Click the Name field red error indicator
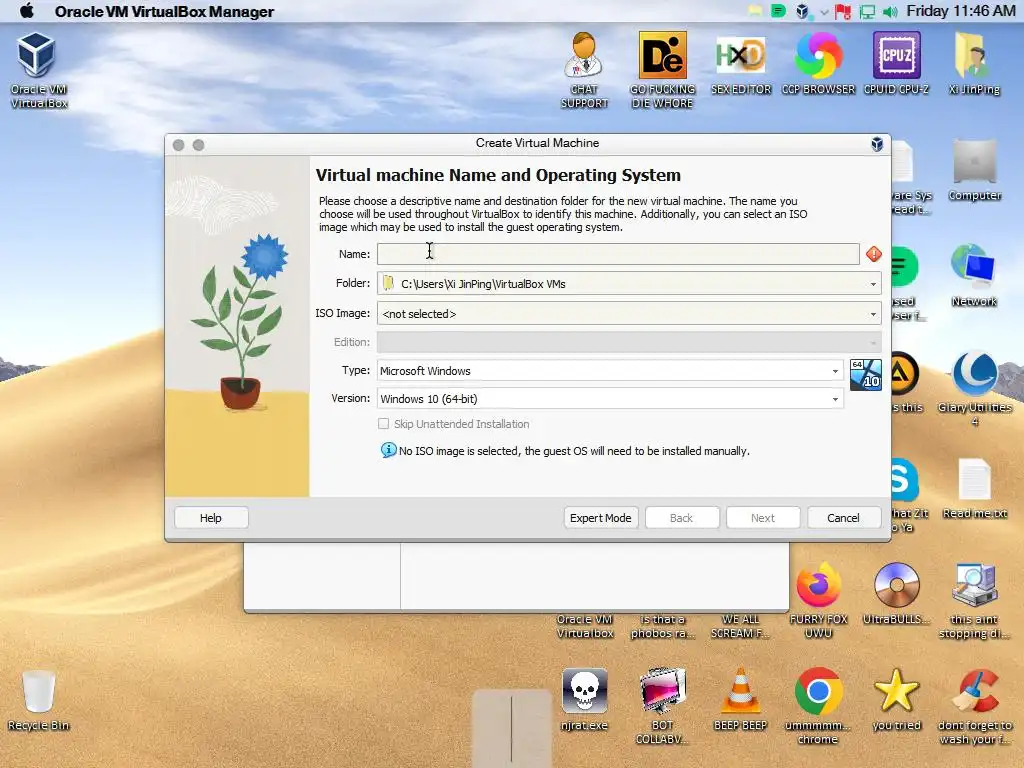This screenshot has width=1024, height=768. click(874, 254)
